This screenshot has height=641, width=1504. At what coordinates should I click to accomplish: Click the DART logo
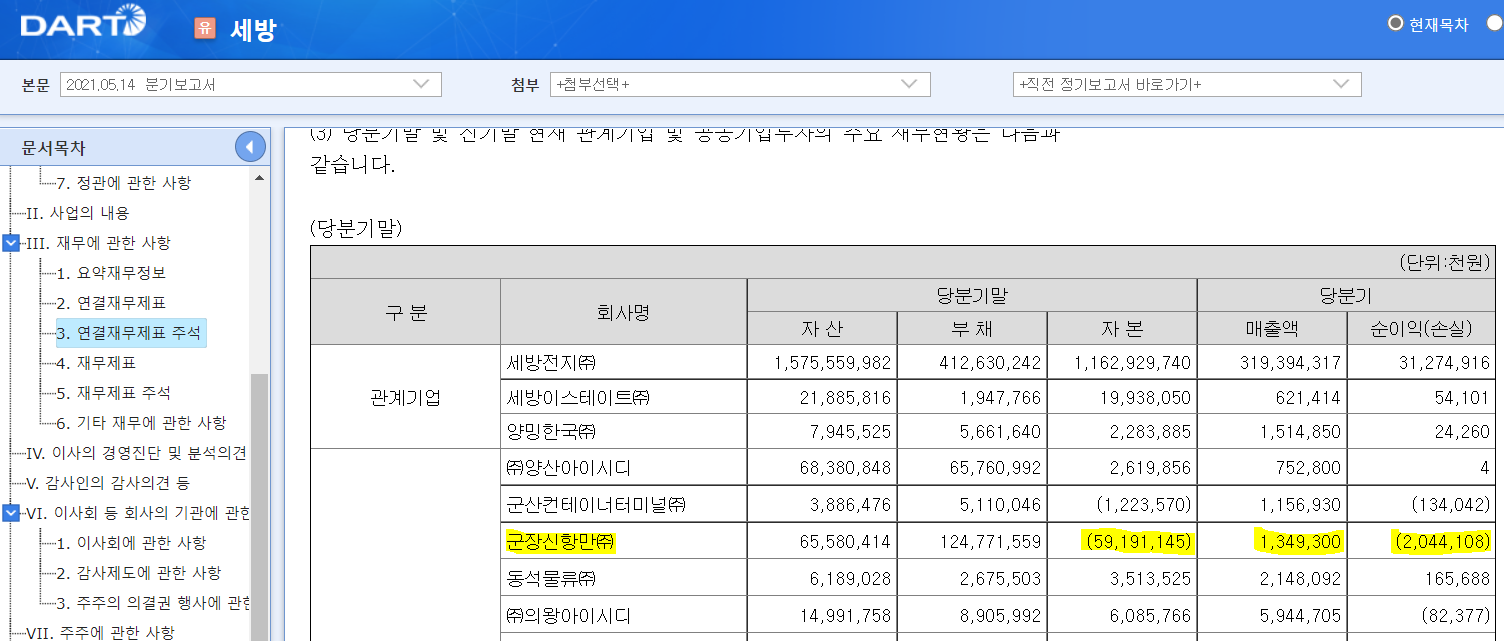click(83, 21)
